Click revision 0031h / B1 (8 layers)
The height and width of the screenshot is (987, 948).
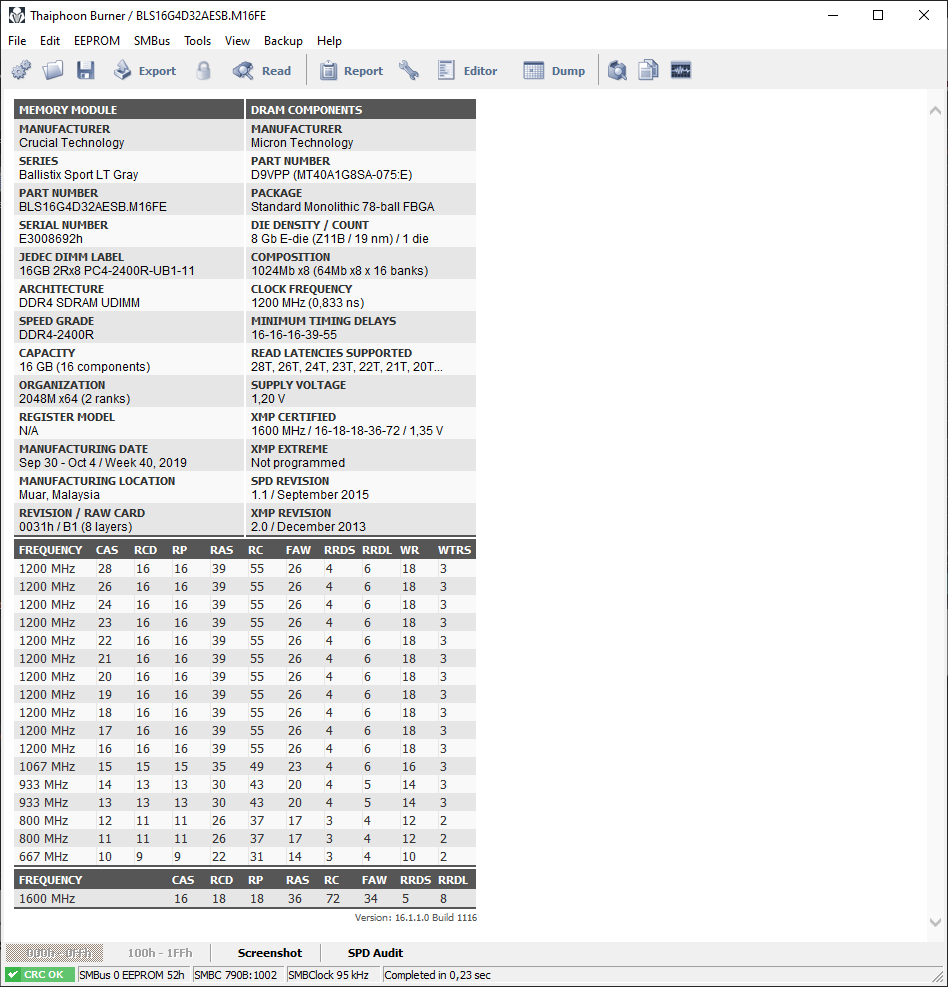tap(76, 527)
